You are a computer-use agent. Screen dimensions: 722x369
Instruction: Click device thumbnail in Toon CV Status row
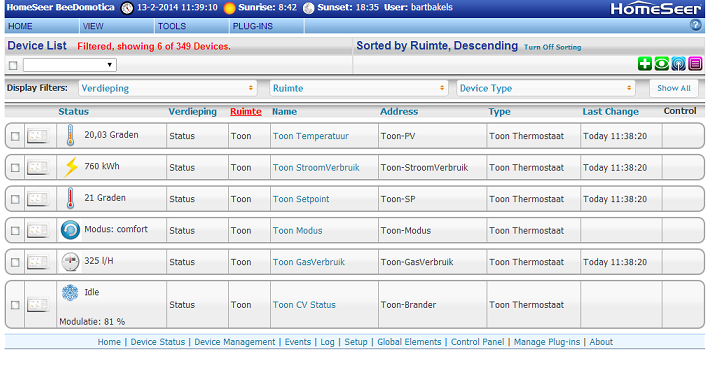[x=38, y=305]
